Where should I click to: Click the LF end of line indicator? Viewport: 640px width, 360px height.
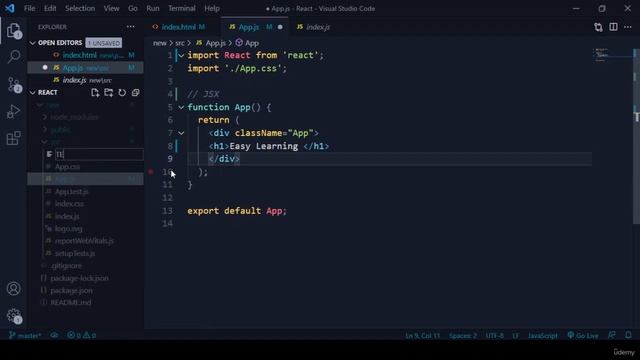coord(516,336)
